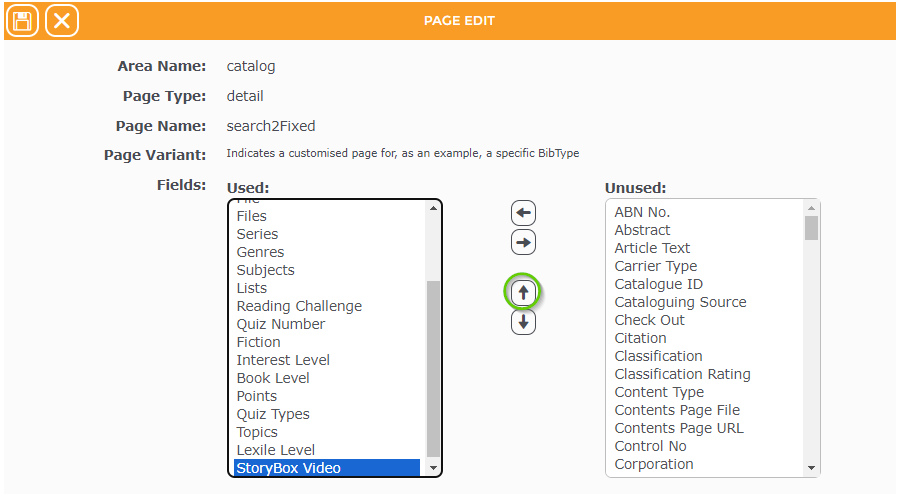Select ABN No. in Unused list
This screenshot has width=899, height=494.
[x=642, y=212]
